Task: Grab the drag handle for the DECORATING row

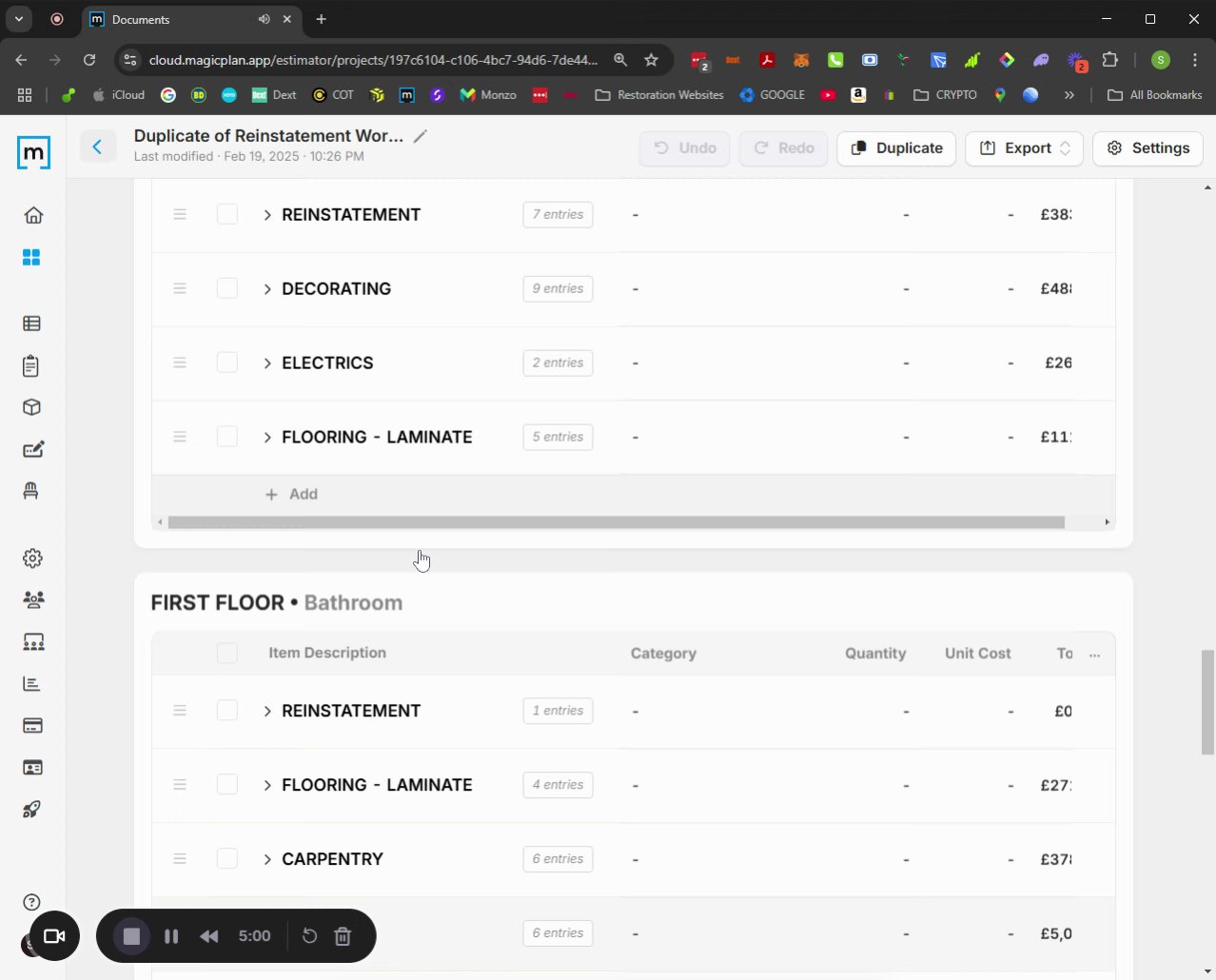Action: (x=180, y=288)
